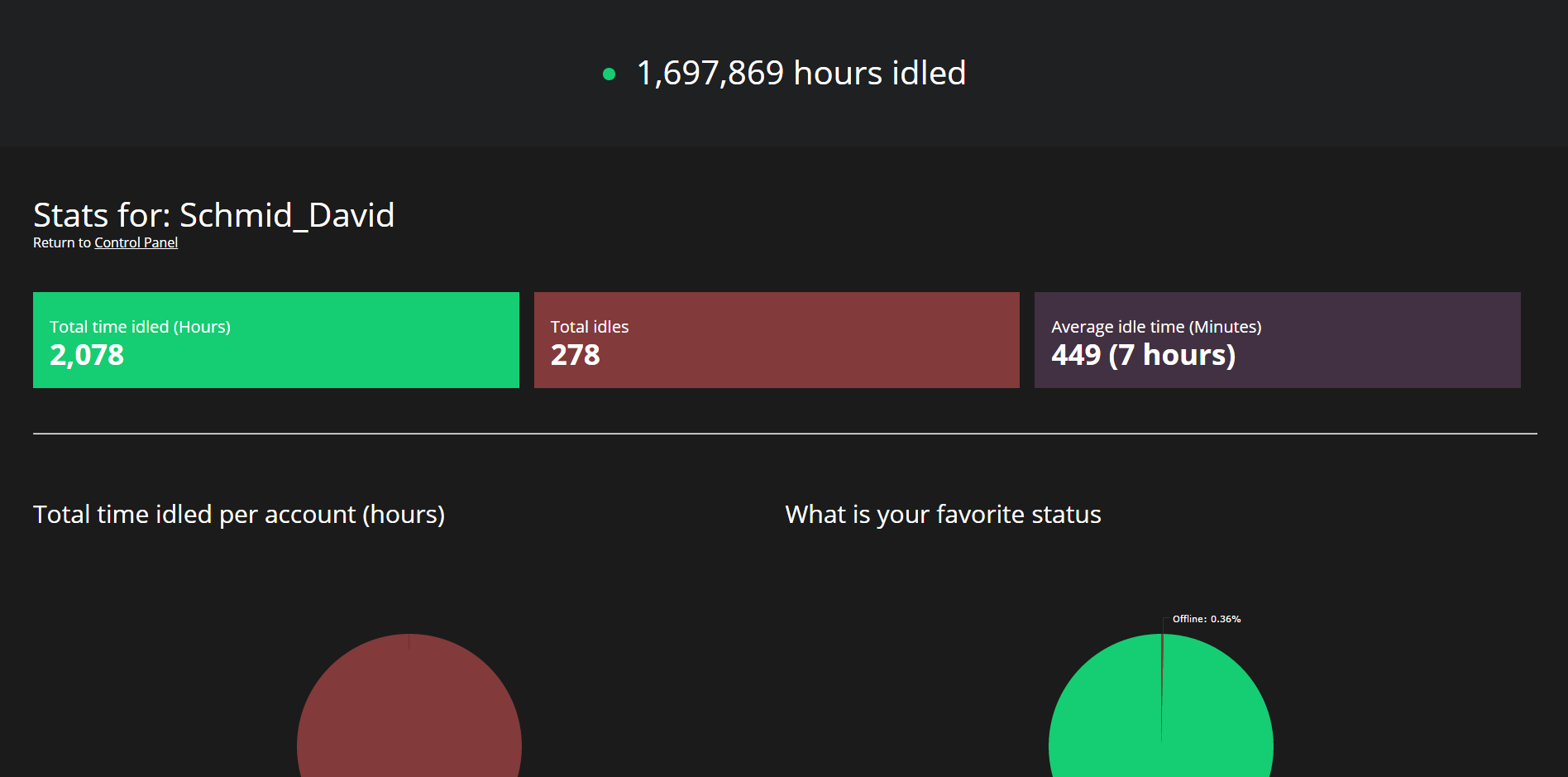
Task: Click the green status dot beside hours idled
Action: tap(610, 74)
